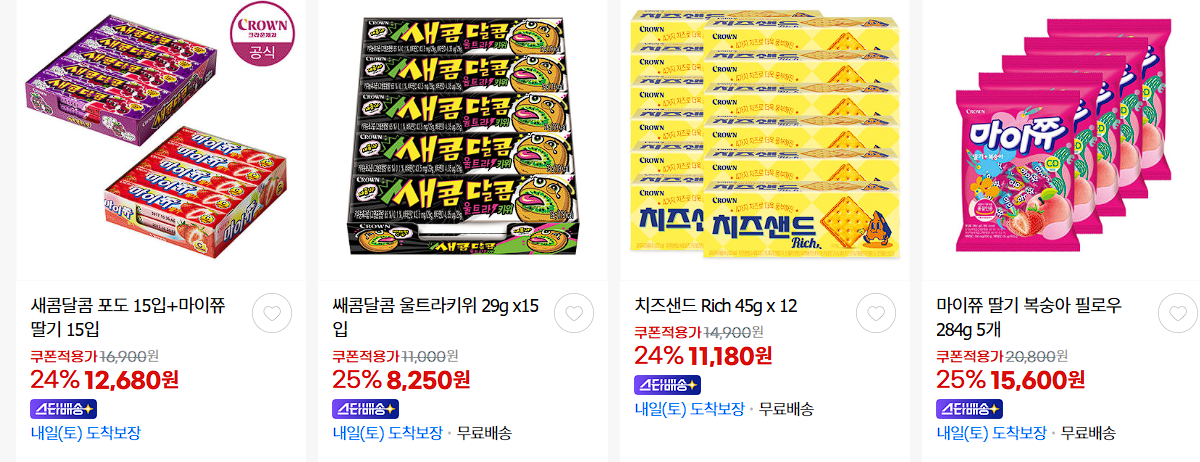This screenshot has height=462, width=1200.
Task: Toggle wishlist heart for 새콤달콤 포도 15입+마이쮸
Action: (272, 314)
